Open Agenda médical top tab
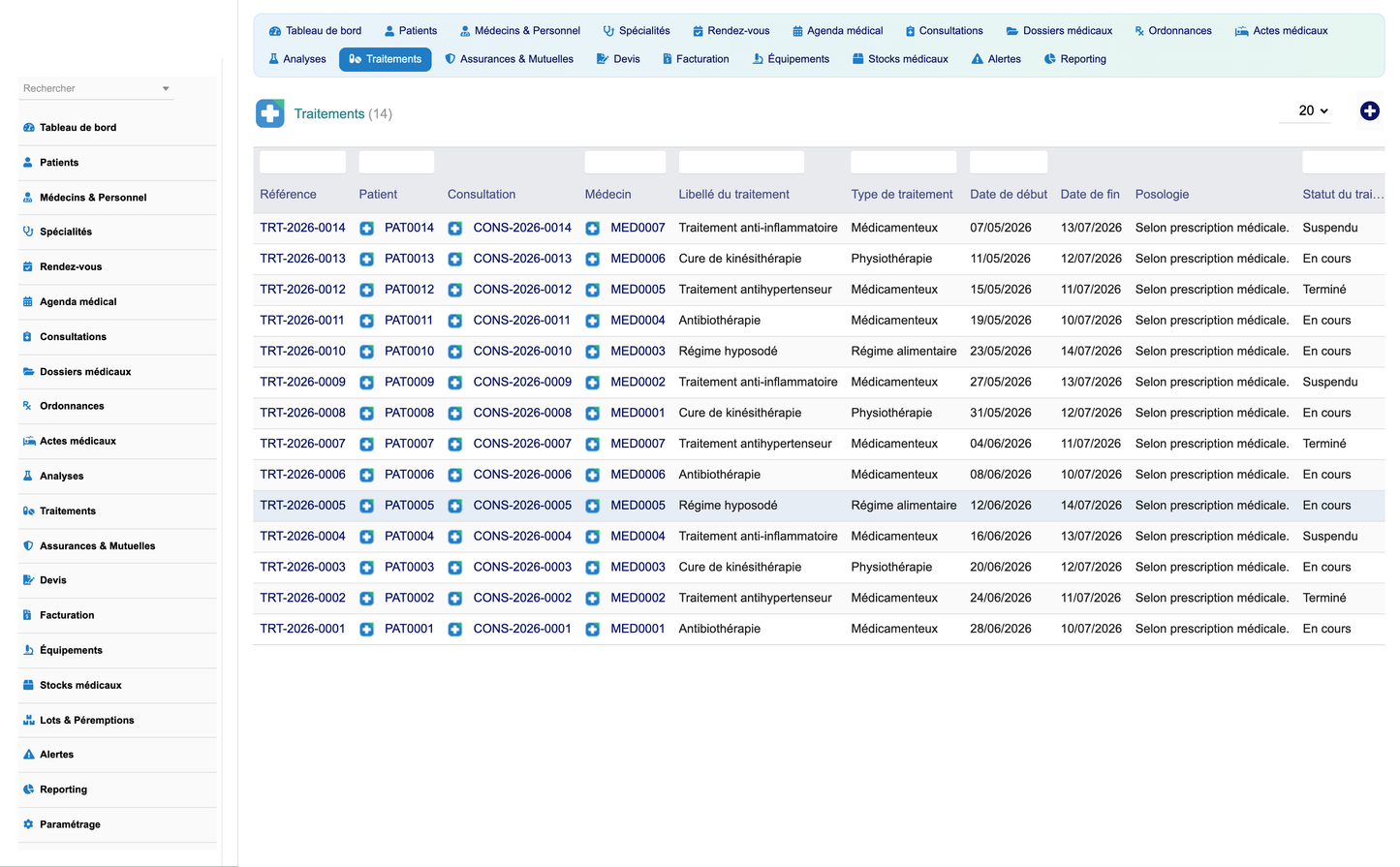Screen dimensions: 1400x867 pyautogui.click(x=837, y=31)
